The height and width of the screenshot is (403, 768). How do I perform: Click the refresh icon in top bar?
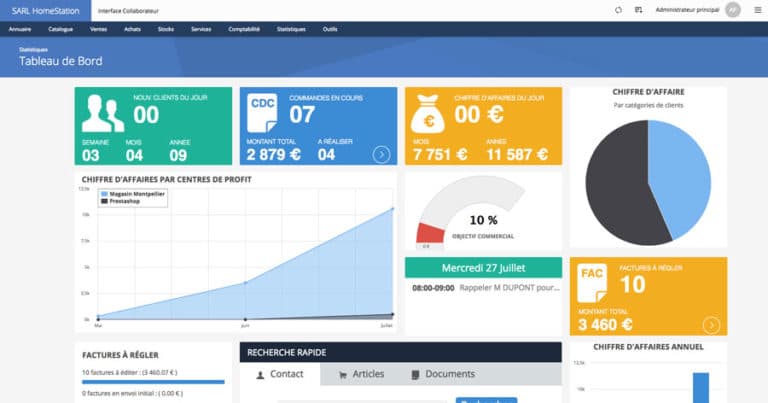[618, 10]
